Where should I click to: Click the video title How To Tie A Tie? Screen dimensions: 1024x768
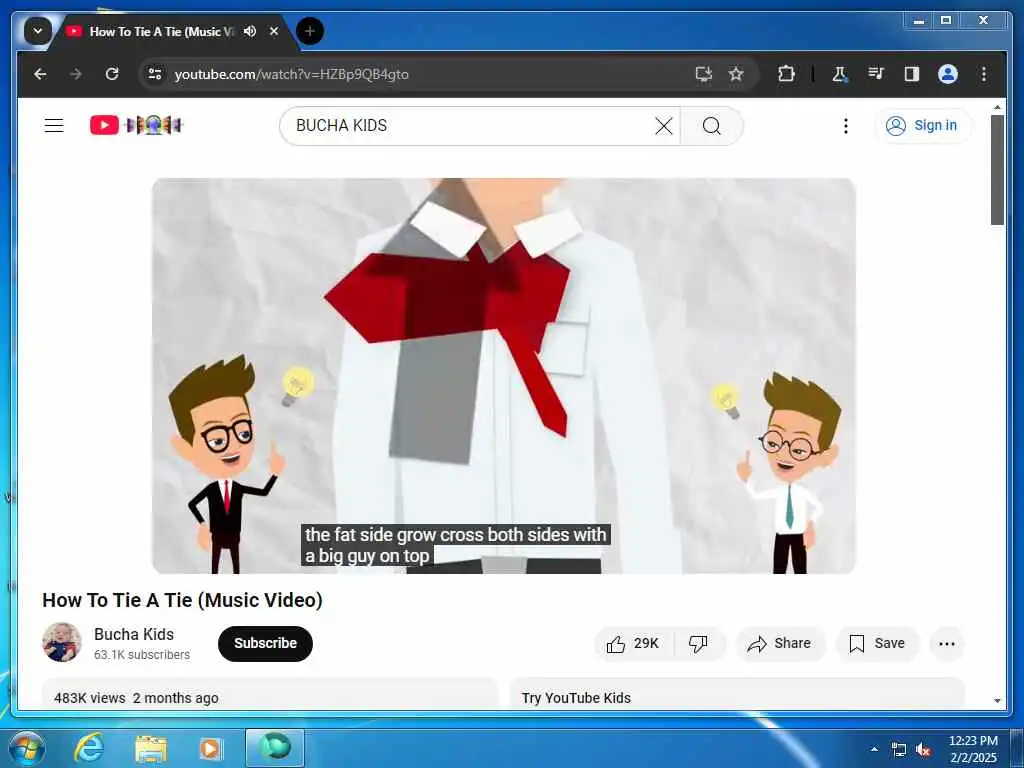(182, 600)
